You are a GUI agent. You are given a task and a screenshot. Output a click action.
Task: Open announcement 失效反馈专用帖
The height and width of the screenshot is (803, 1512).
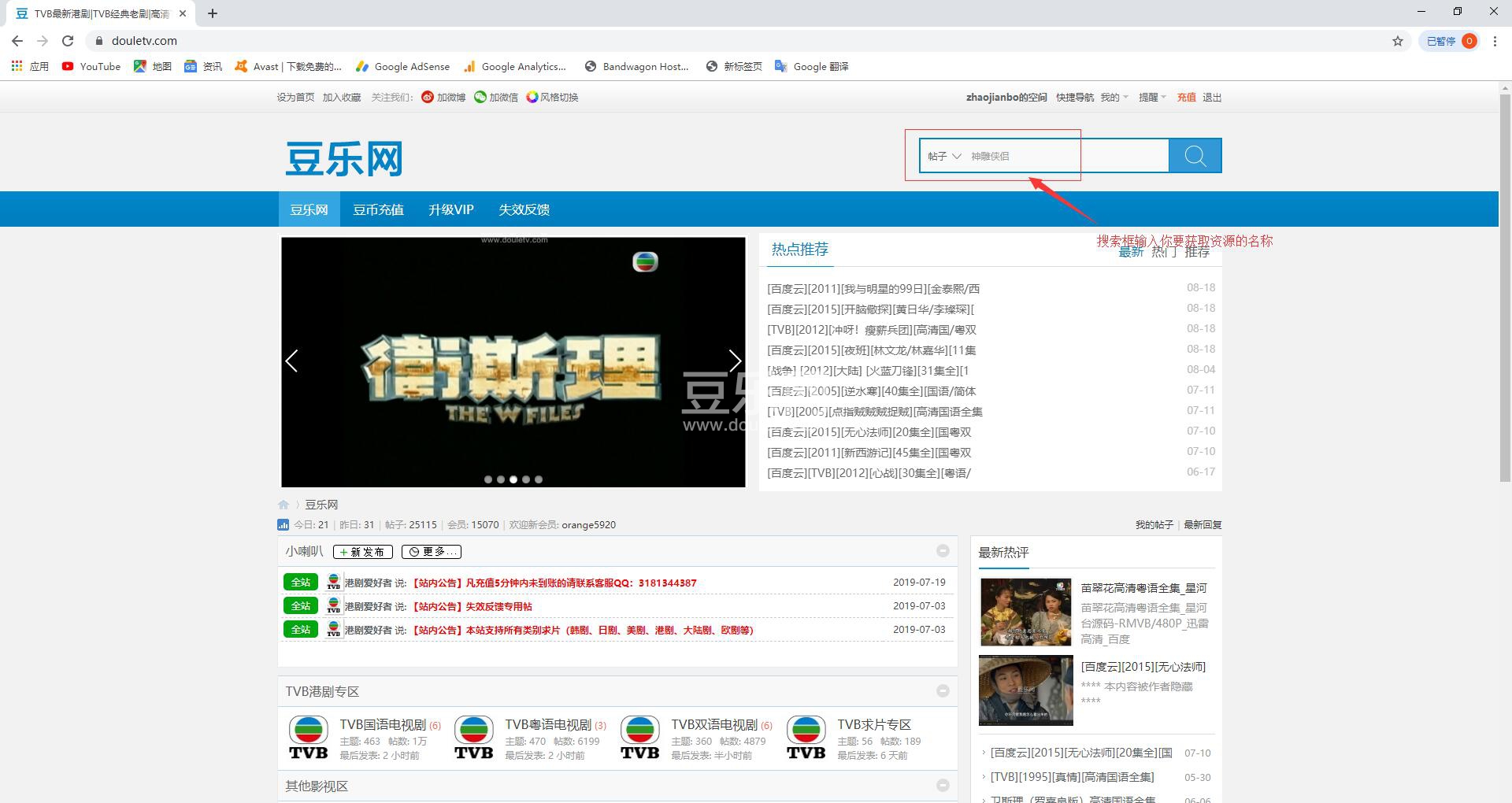[471, 607]
